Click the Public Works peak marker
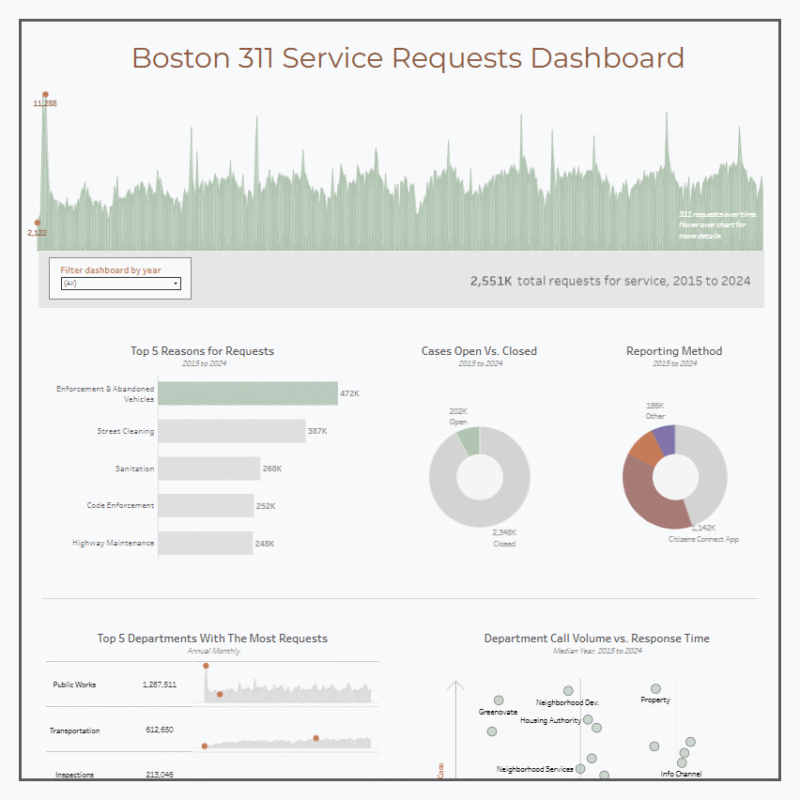This screenshot has height=800, width=800. click(x=206, y=665)
